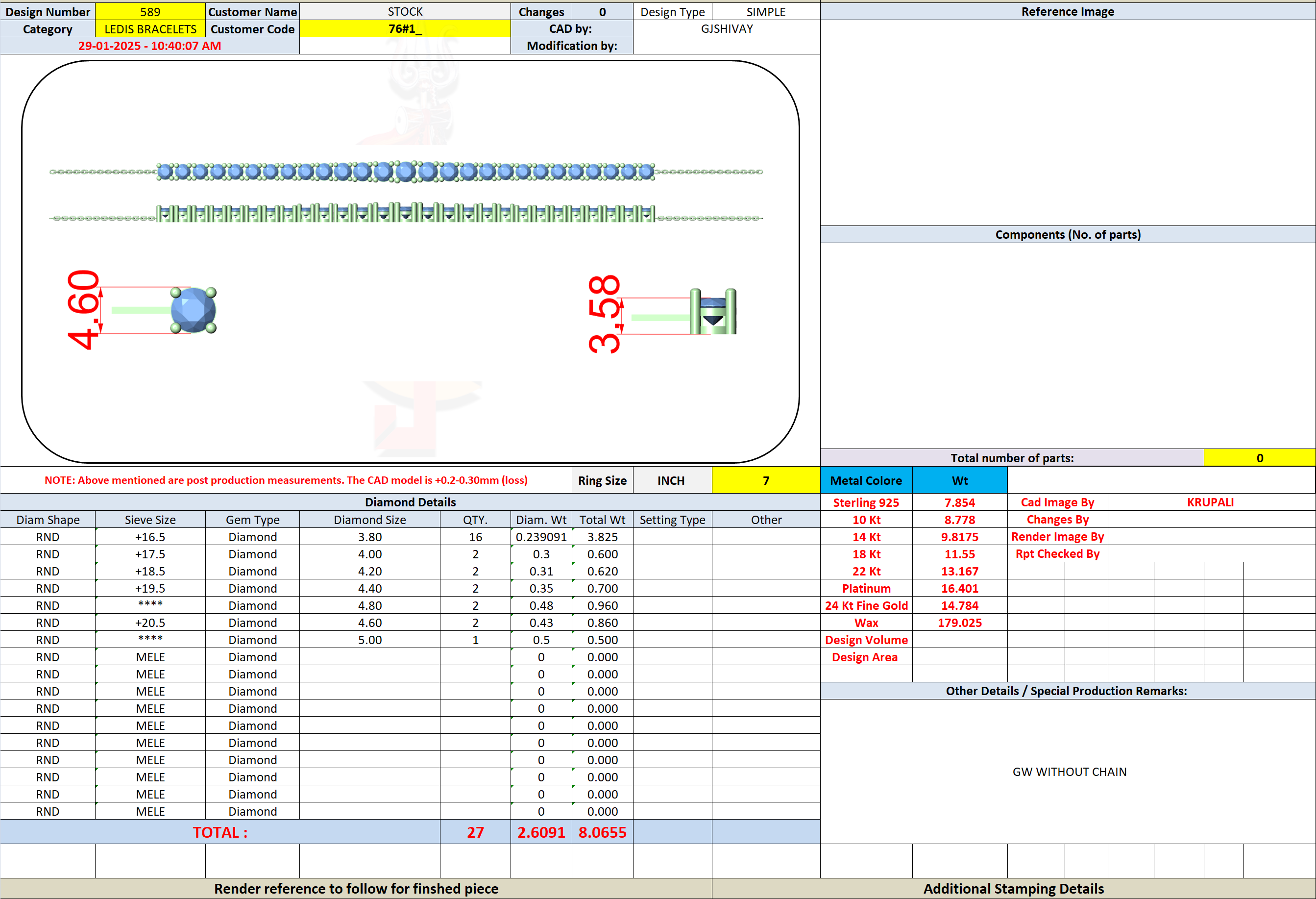This screenshot has width=1316, height=899.
Task: Select the Diamond Size 3.80 cell
Action: tap(370, 536)
